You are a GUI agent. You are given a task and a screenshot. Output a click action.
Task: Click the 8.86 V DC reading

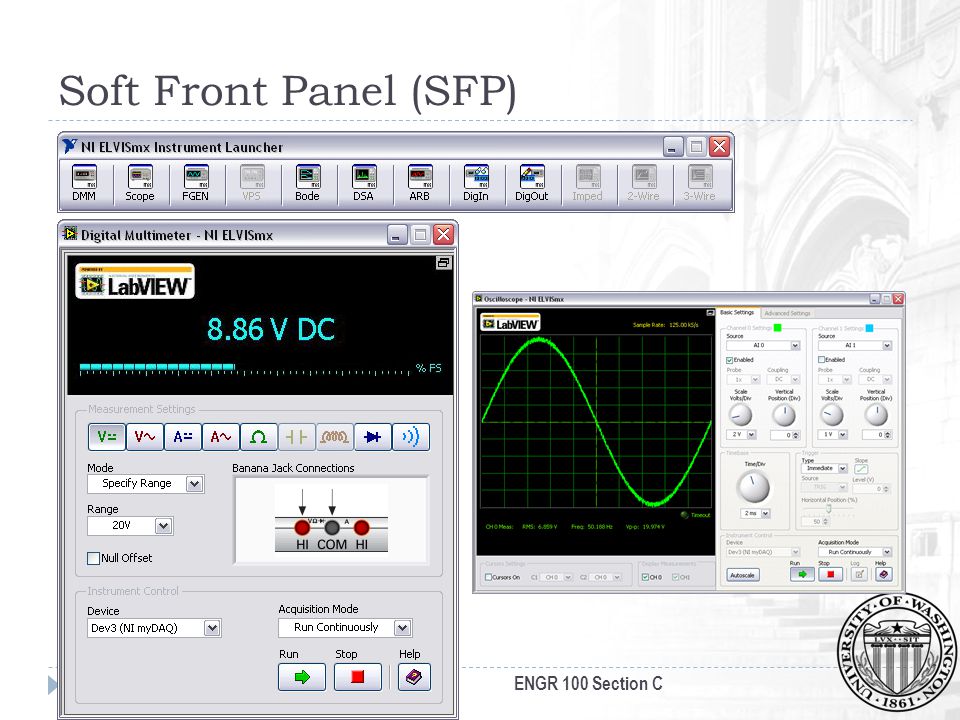click(271, 329)
